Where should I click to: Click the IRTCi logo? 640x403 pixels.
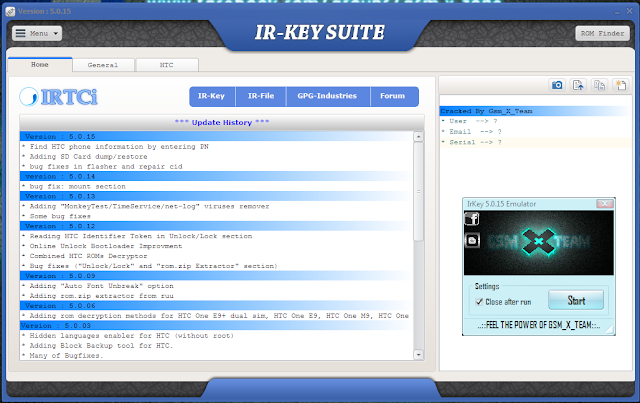click(59, 97)
